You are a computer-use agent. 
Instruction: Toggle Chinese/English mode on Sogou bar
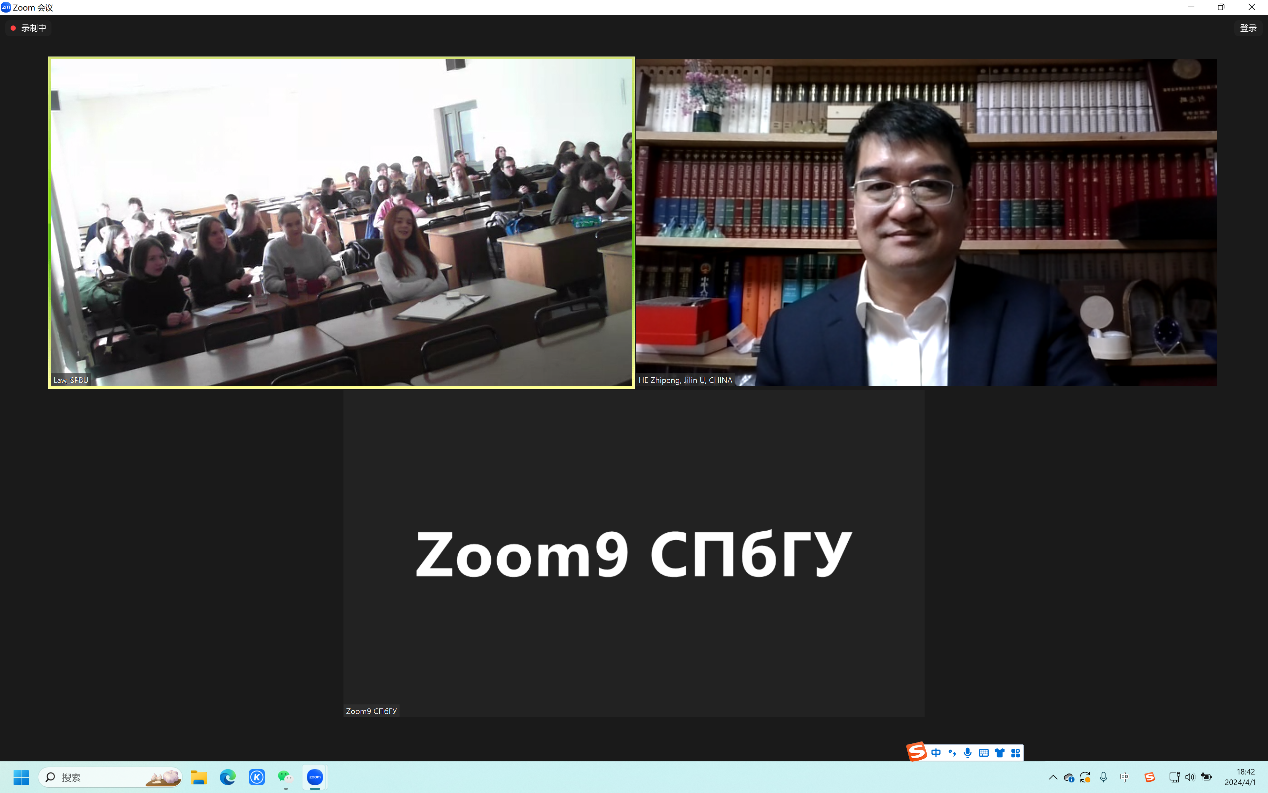coord(936,753)
